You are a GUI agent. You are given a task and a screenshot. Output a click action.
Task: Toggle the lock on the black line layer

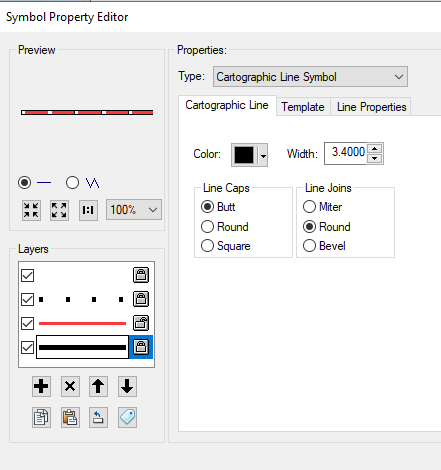click(141, 347)
